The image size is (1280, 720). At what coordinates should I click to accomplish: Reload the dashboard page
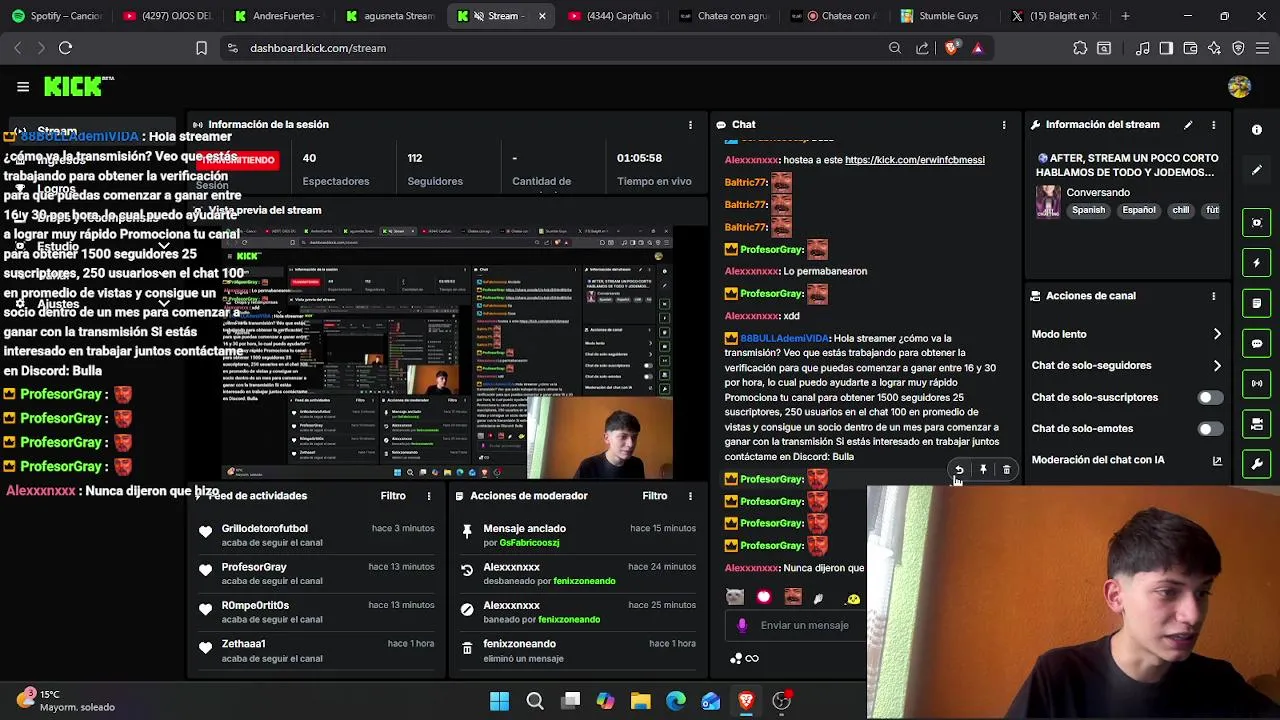[x=65, y=48]
